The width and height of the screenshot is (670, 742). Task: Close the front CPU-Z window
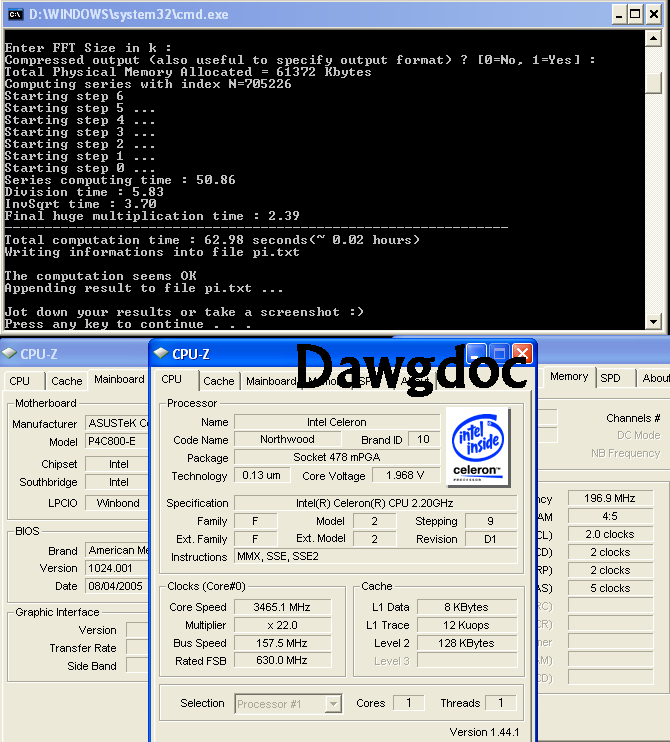(x=522, y=353)
